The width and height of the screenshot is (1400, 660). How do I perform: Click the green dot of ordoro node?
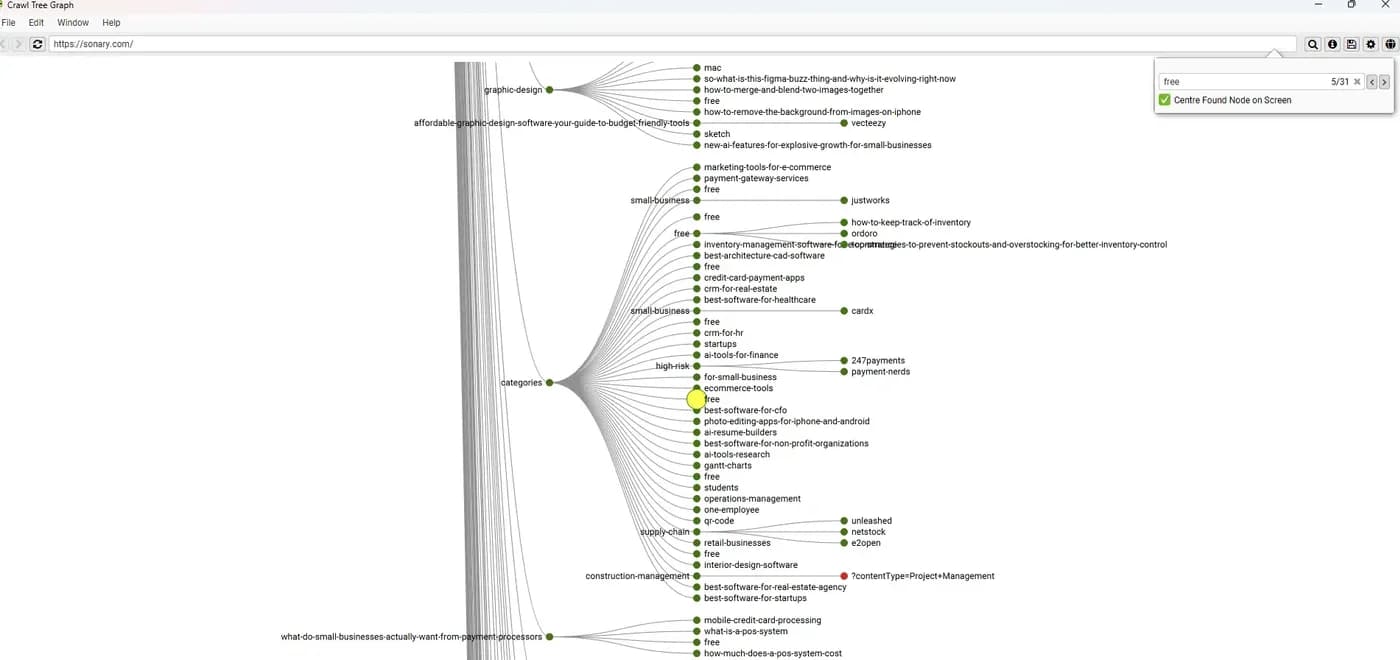pyautogui.click(x=844, y=233)
